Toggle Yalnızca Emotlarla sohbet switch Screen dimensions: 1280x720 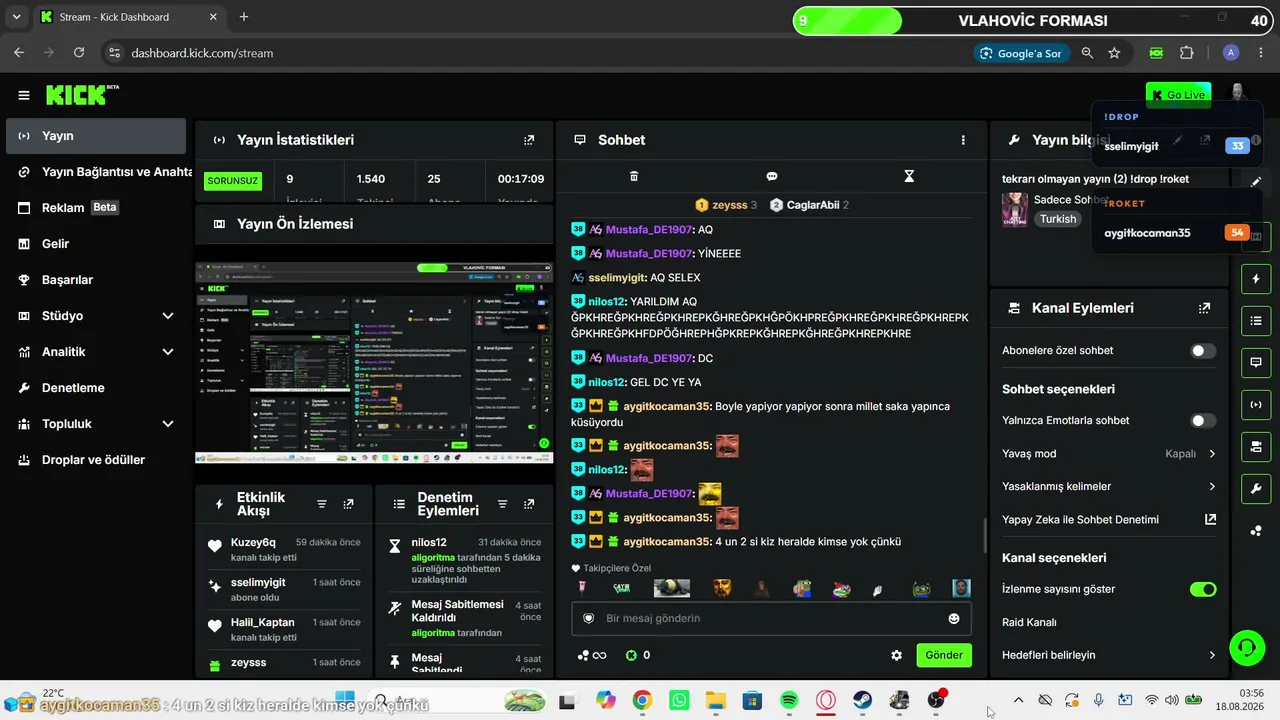coord(1203,421)
